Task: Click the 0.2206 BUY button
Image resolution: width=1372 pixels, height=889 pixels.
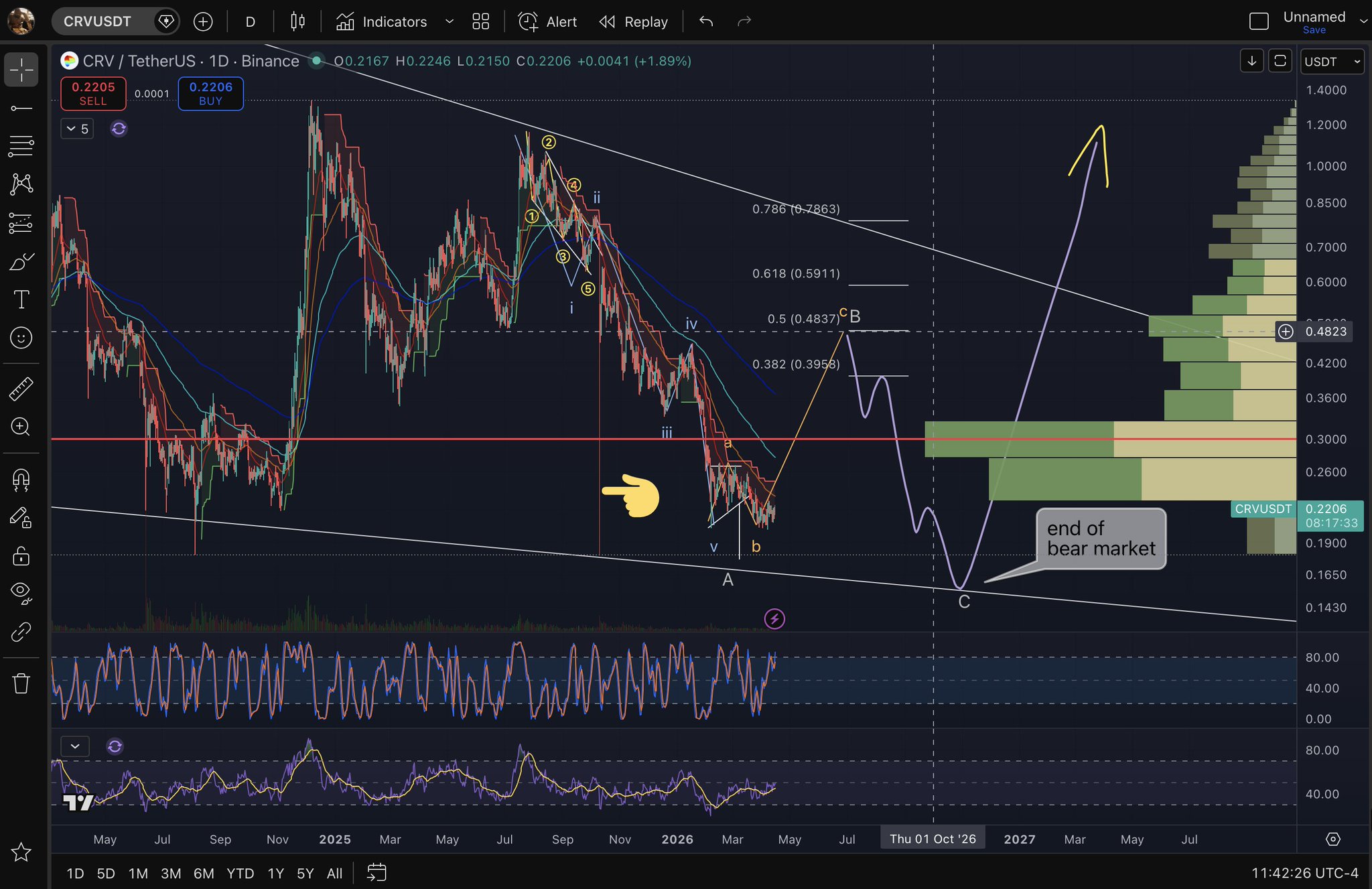Action: [210, 93]
